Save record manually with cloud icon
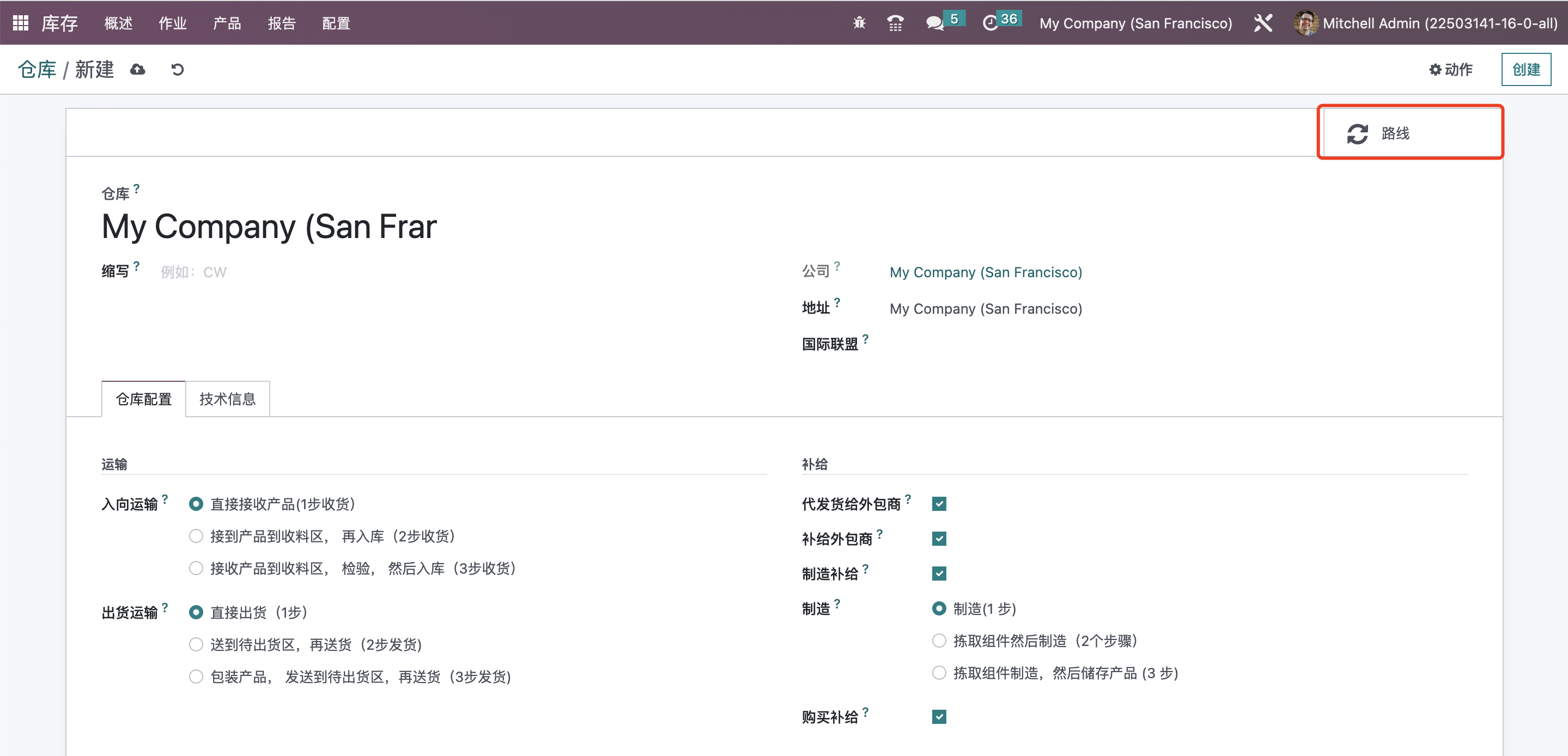Image resolution: width=1568 pixels, height=756 pixels. [137, 69]
